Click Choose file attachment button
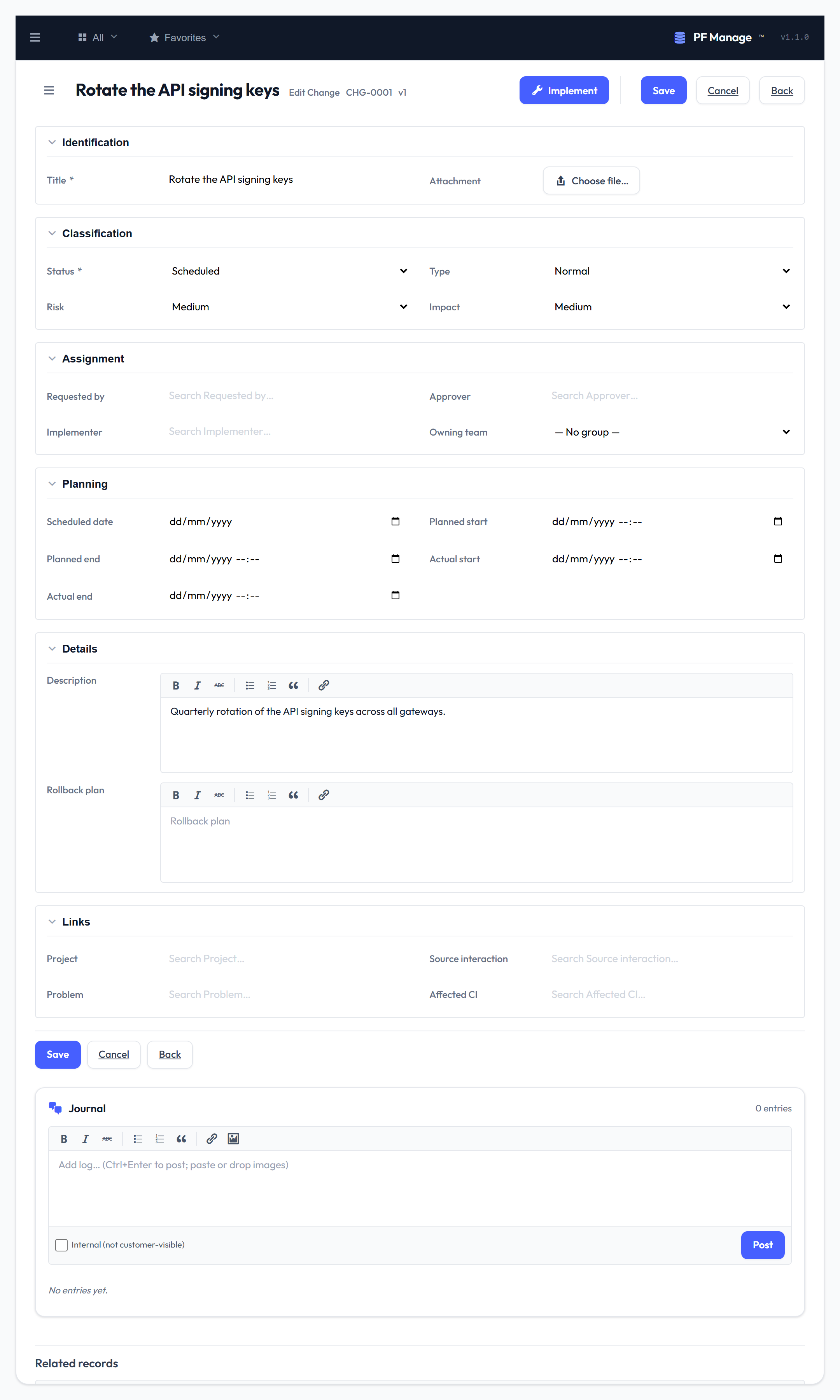 point(591,180)
